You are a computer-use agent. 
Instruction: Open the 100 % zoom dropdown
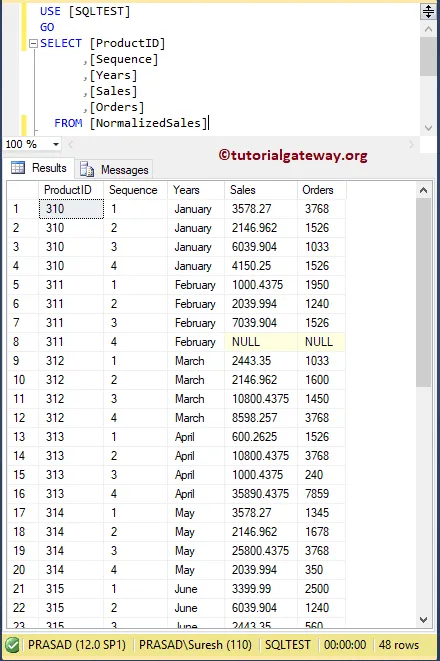click(x=56, y=145)
